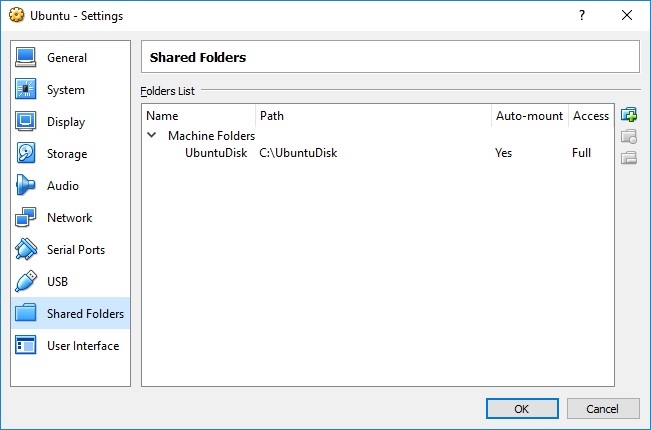Click the edit shared folder icon
This screenshot has height=430, width=651.
(629, 137)
